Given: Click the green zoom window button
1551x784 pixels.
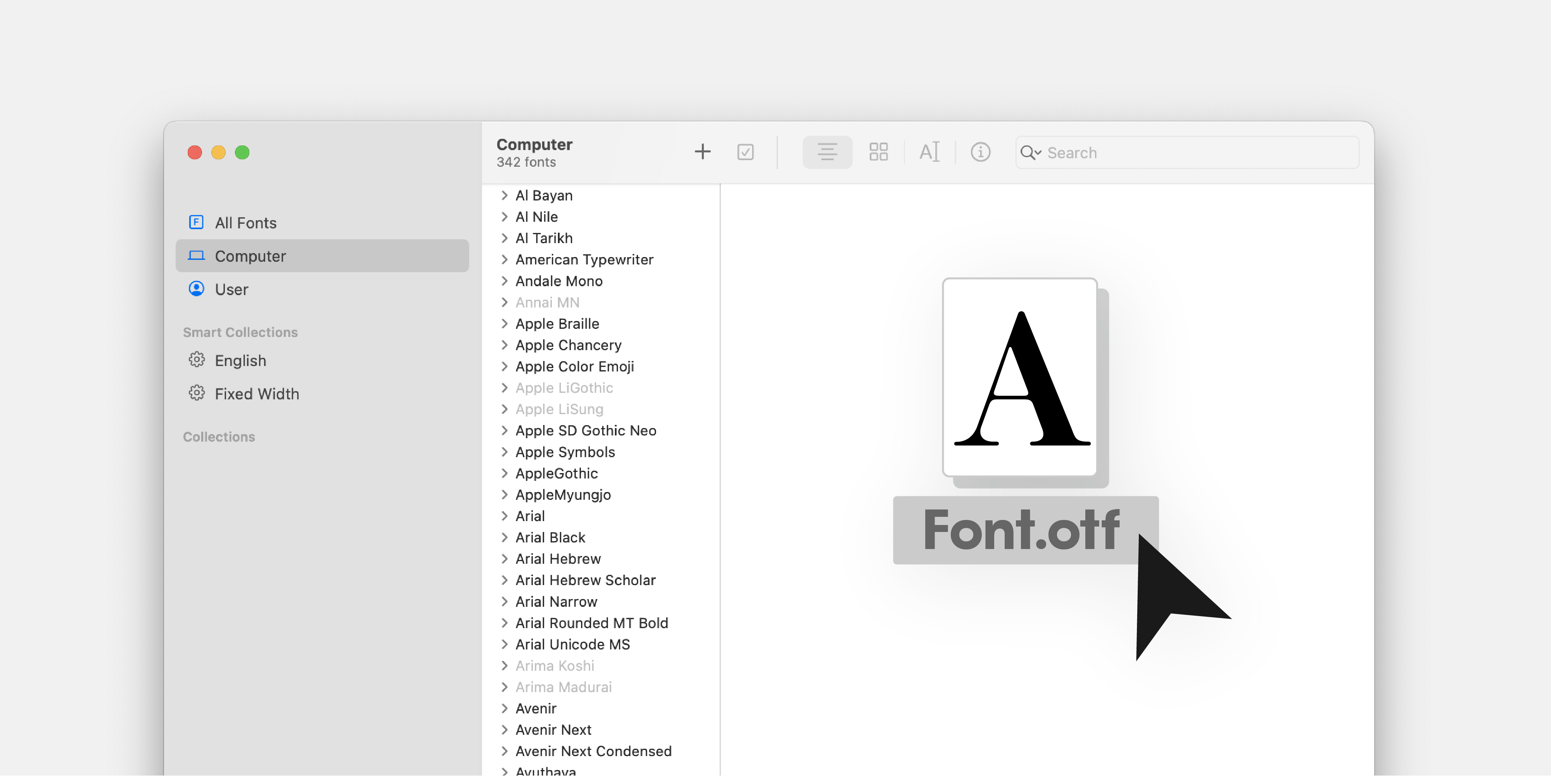Looking at the screenshot, I should [242, 153].
